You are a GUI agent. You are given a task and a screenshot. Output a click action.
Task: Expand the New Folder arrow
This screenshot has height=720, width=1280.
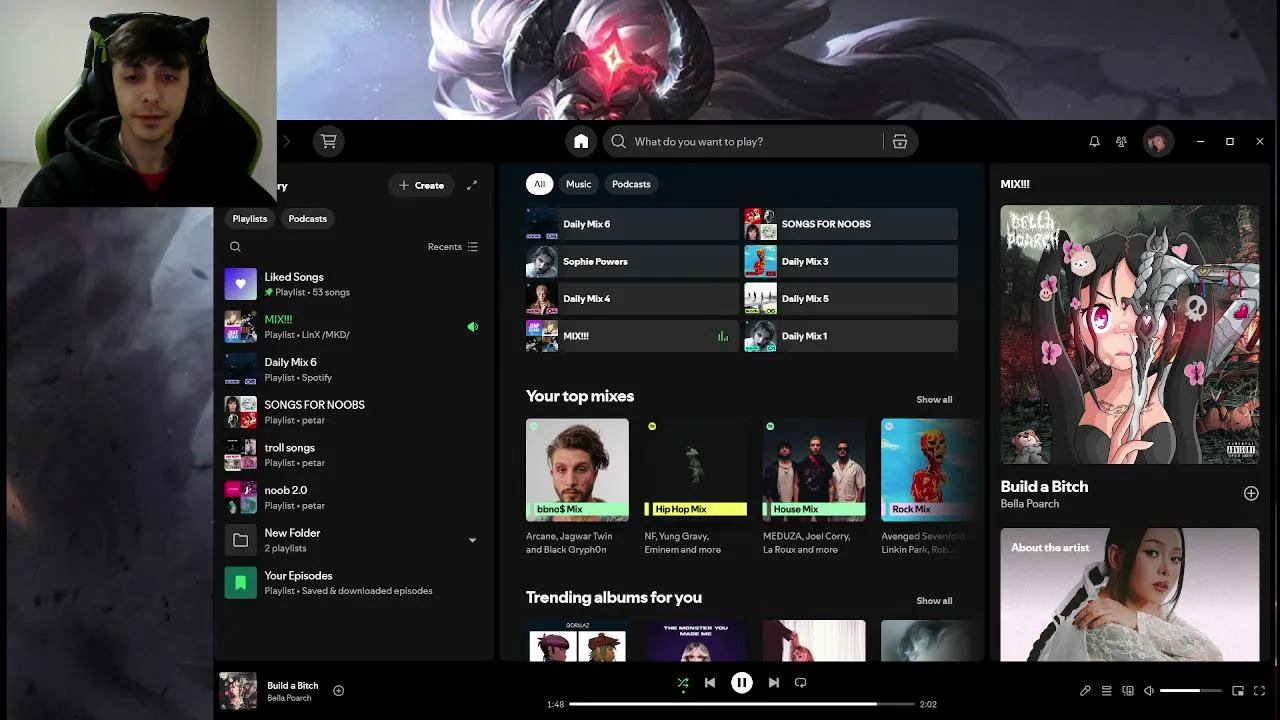472,540
